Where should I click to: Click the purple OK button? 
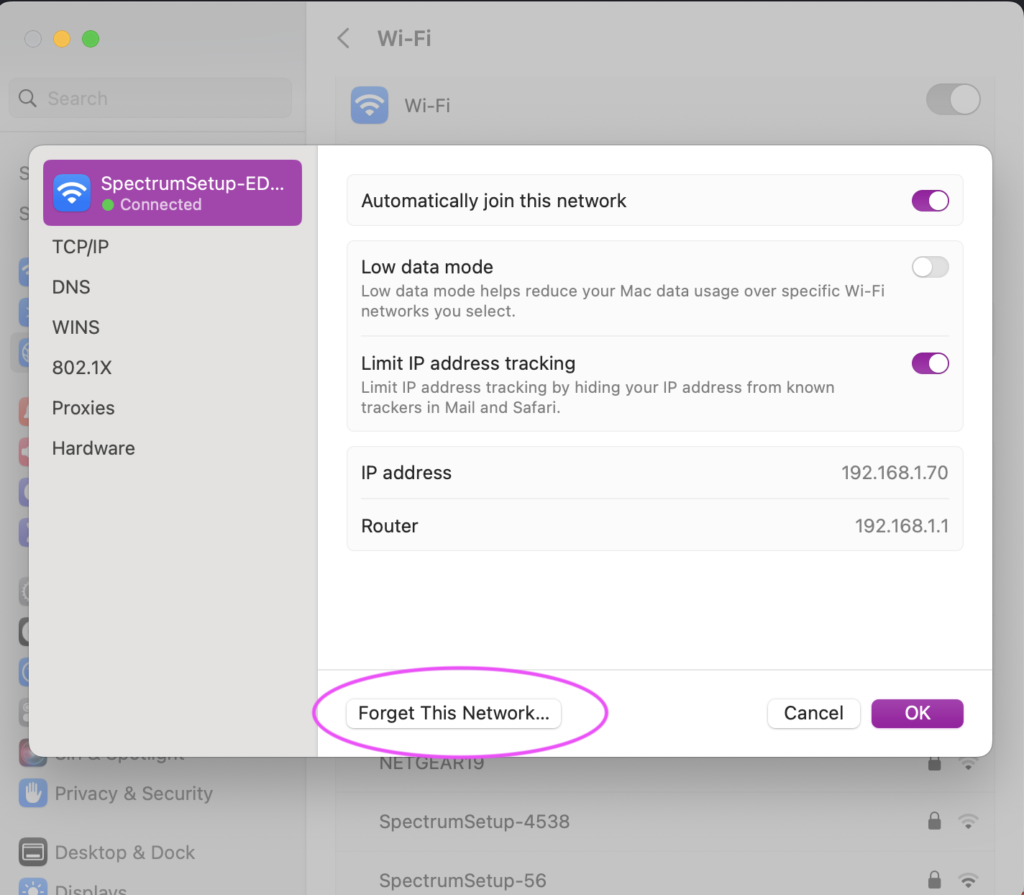pos(917,713)
